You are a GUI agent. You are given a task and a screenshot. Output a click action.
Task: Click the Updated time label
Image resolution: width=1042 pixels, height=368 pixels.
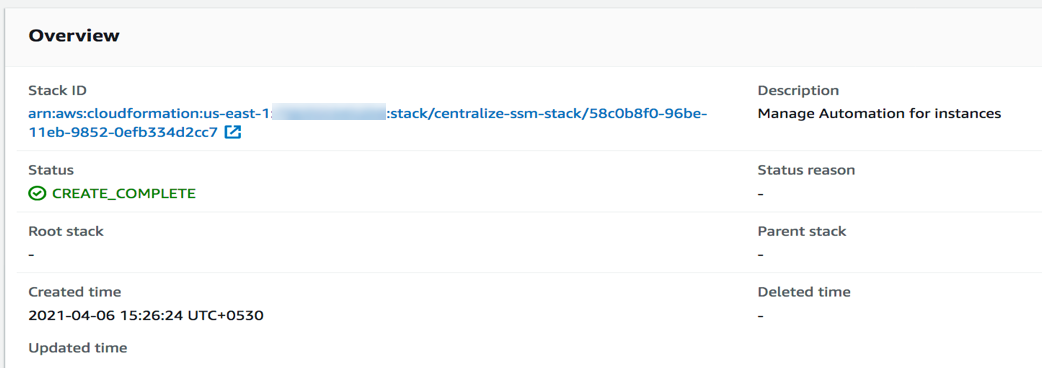point(78,347)
